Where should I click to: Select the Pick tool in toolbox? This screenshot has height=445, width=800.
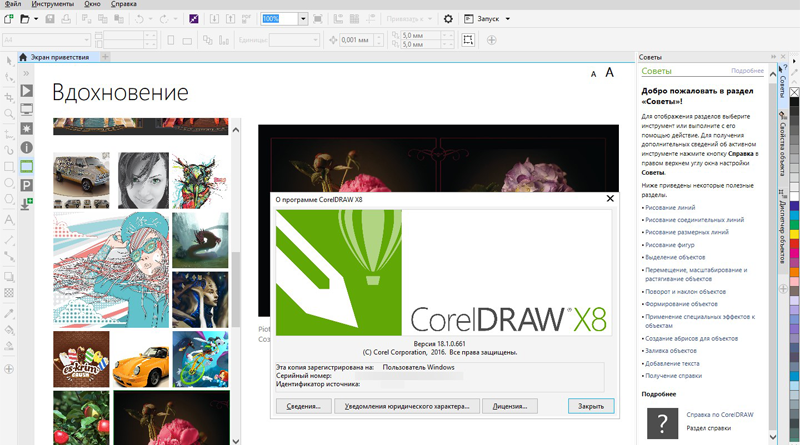[x=9, y=61]
